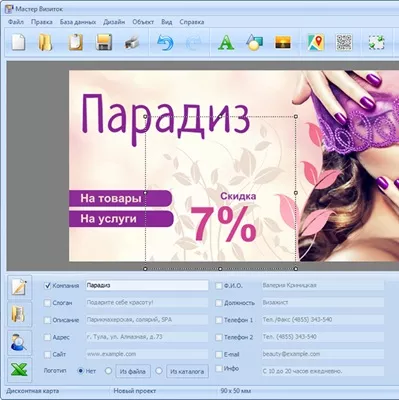Screen dimensions: 399x400
Task: Uncheck the Компания checkbox
Action: pos(48,286)
